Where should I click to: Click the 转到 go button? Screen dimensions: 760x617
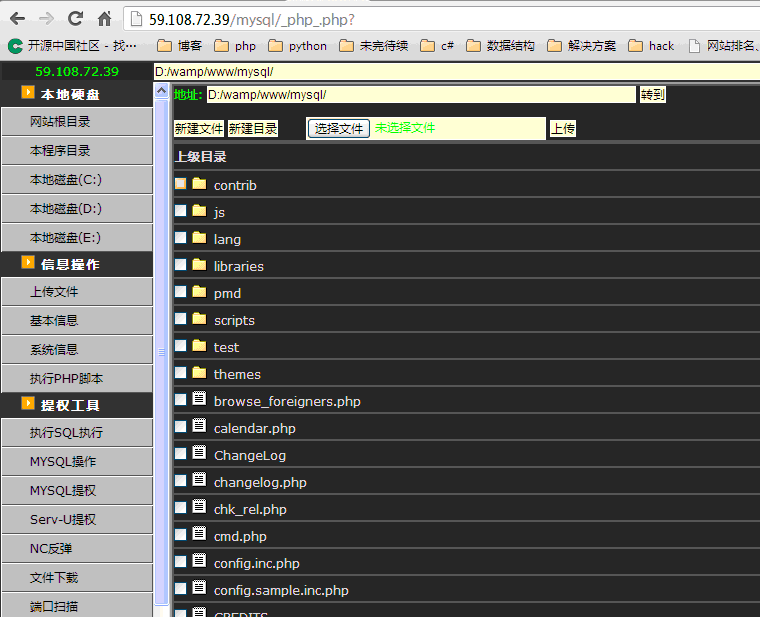point(652,95)
